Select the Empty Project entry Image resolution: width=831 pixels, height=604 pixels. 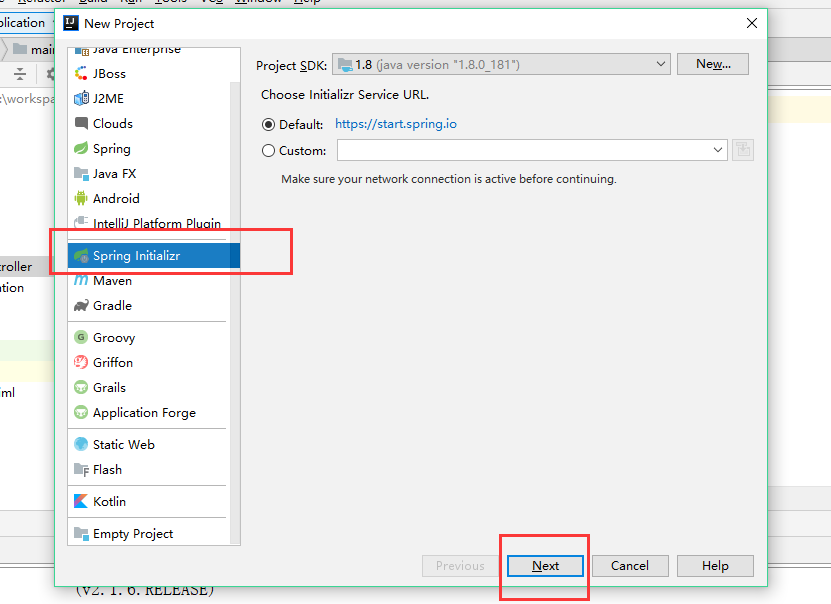click(x=149, y=534)
